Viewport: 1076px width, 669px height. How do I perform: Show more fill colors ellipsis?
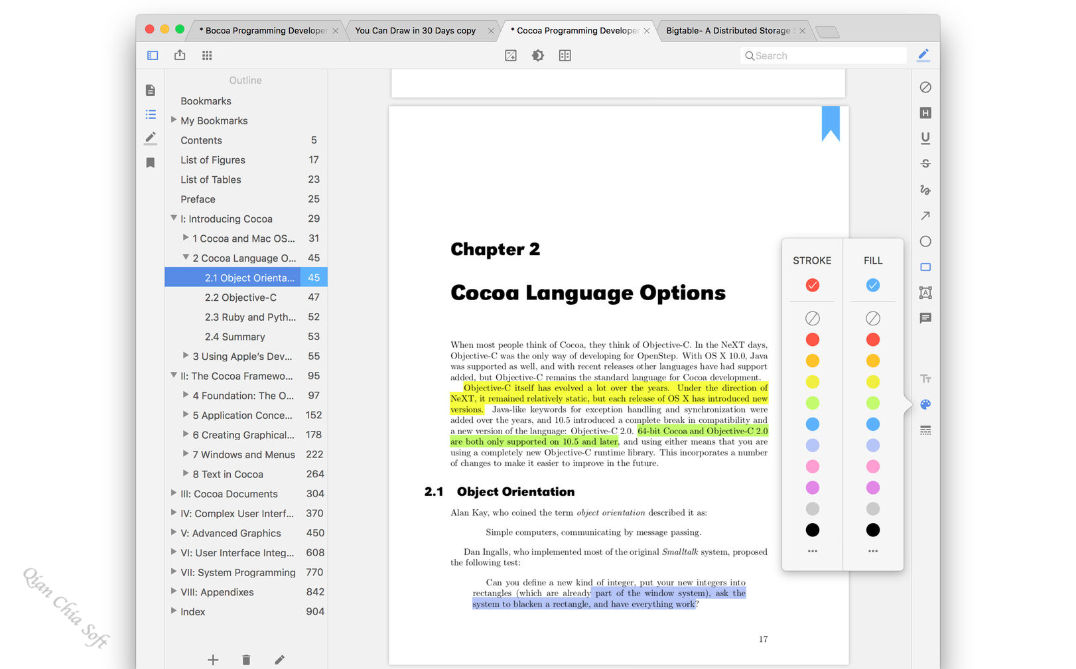(873, 551)
